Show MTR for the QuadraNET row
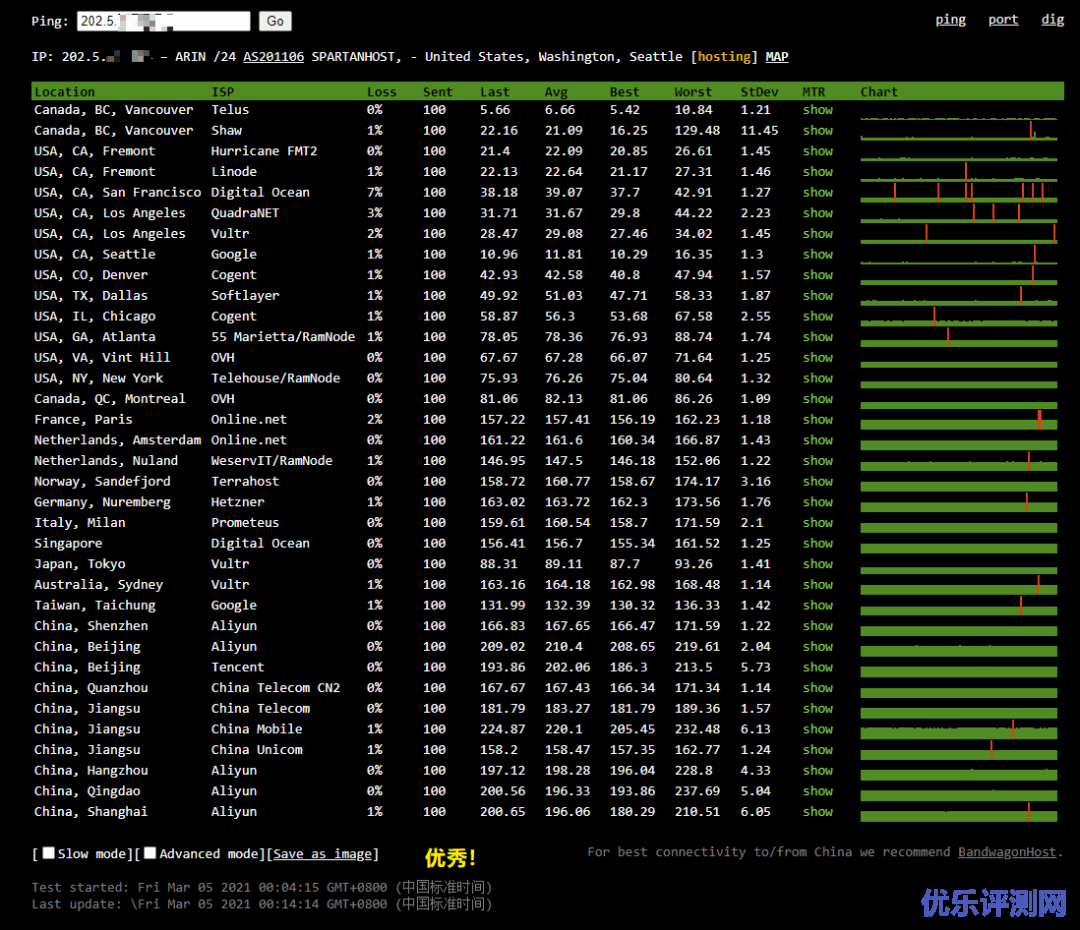 [818, 213]
